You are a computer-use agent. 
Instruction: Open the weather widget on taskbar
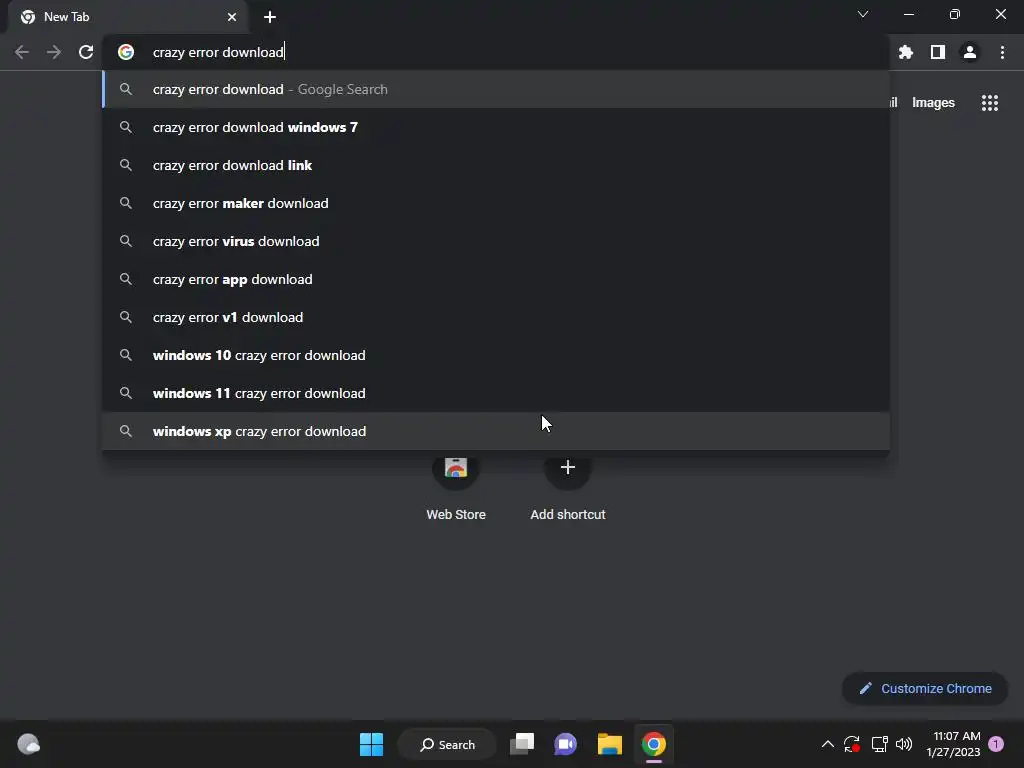pyautogui.click(x=28, y=744)
